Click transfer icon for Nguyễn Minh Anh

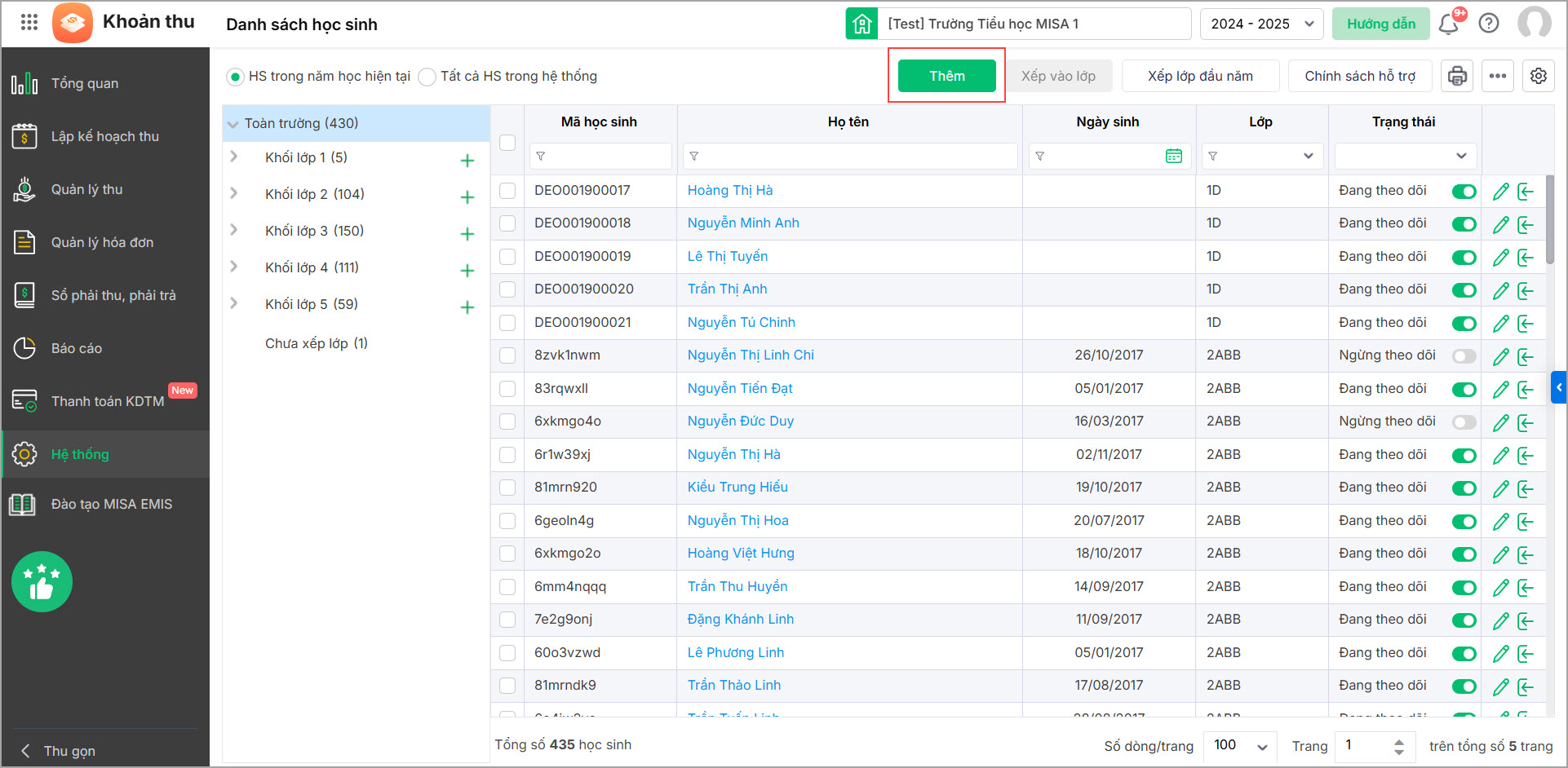[x=1525, y=224]
